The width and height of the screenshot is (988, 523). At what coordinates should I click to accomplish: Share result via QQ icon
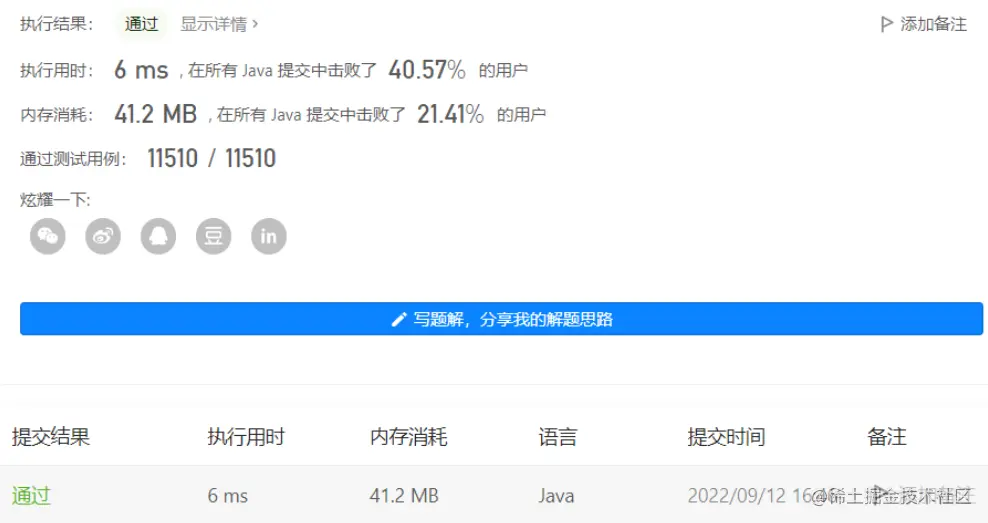(158, 236)
